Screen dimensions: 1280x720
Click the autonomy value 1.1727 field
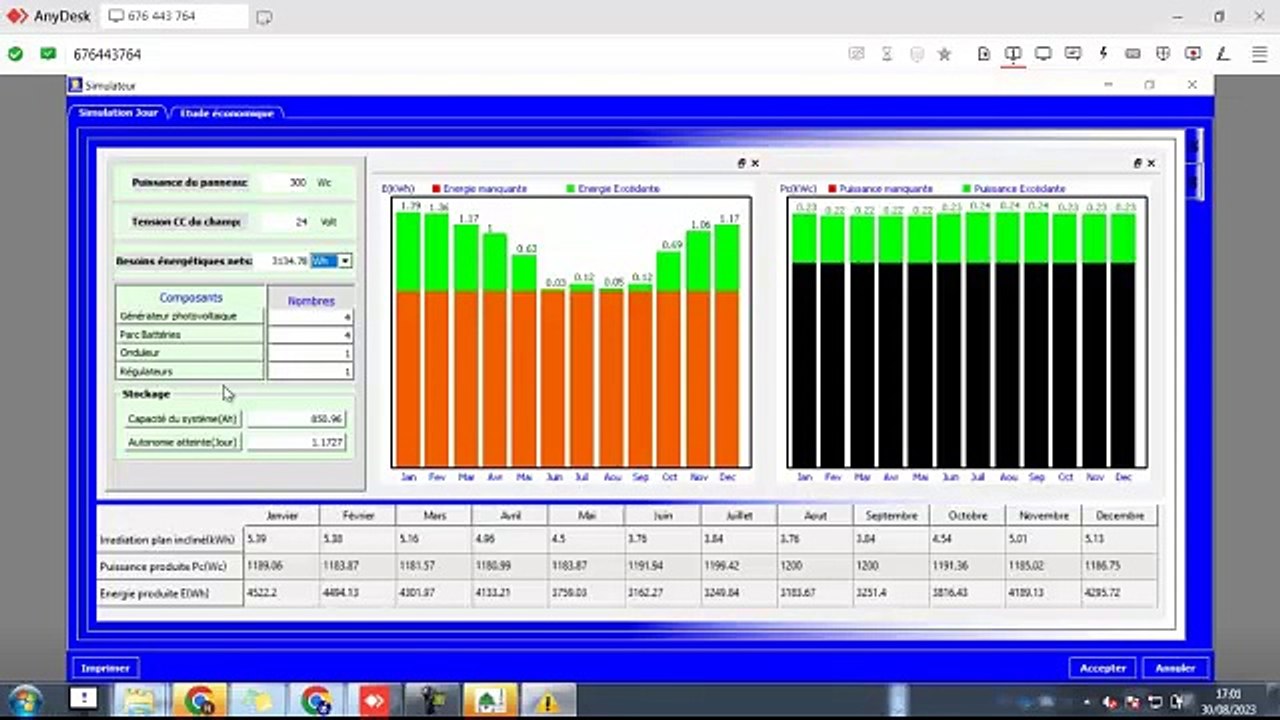pos(296,442)
